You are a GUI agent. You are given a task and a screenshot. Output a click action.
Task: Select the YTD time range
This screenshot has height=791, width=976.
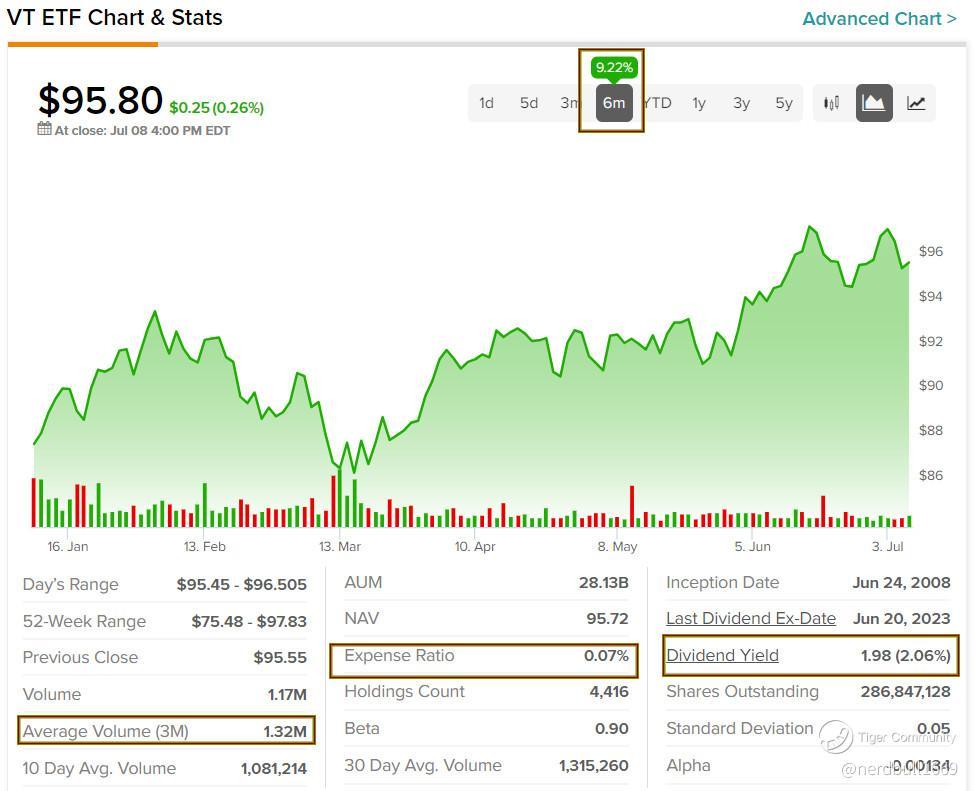(x=658, y=103)
